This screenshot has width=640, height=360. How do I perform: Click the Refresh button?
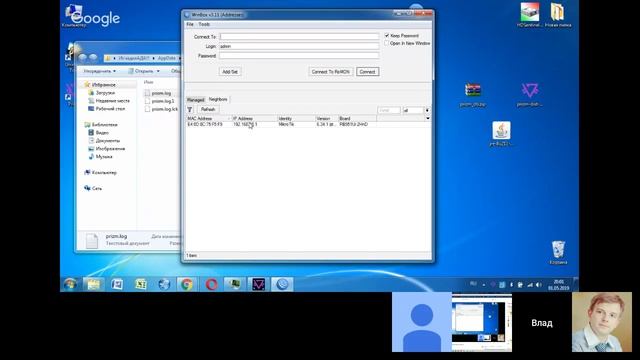(x=208, y=109)
